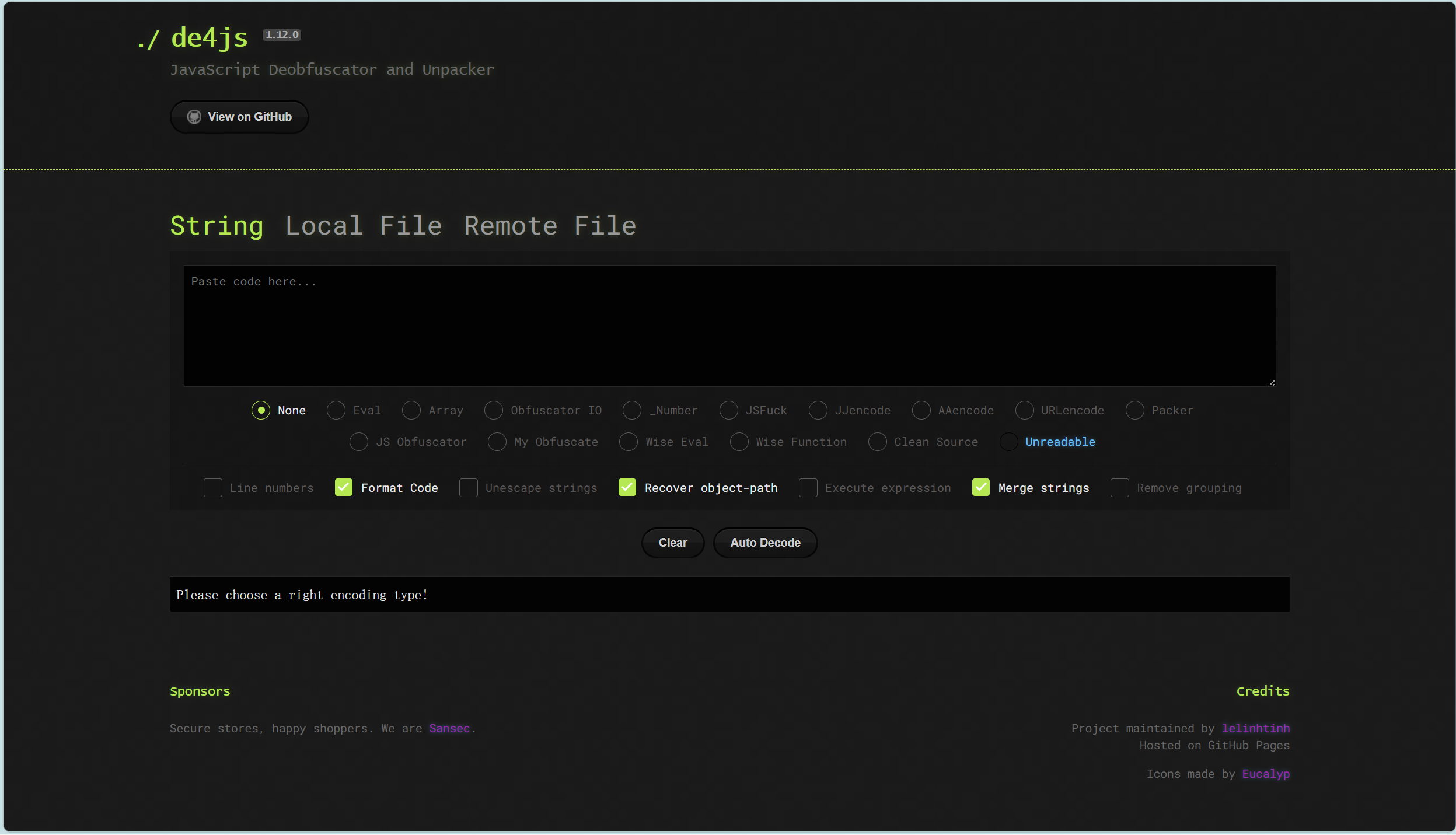Disable Recover object-path checkbox
The width and height of the screenshot is (1456, 835).
click(627, 488)
